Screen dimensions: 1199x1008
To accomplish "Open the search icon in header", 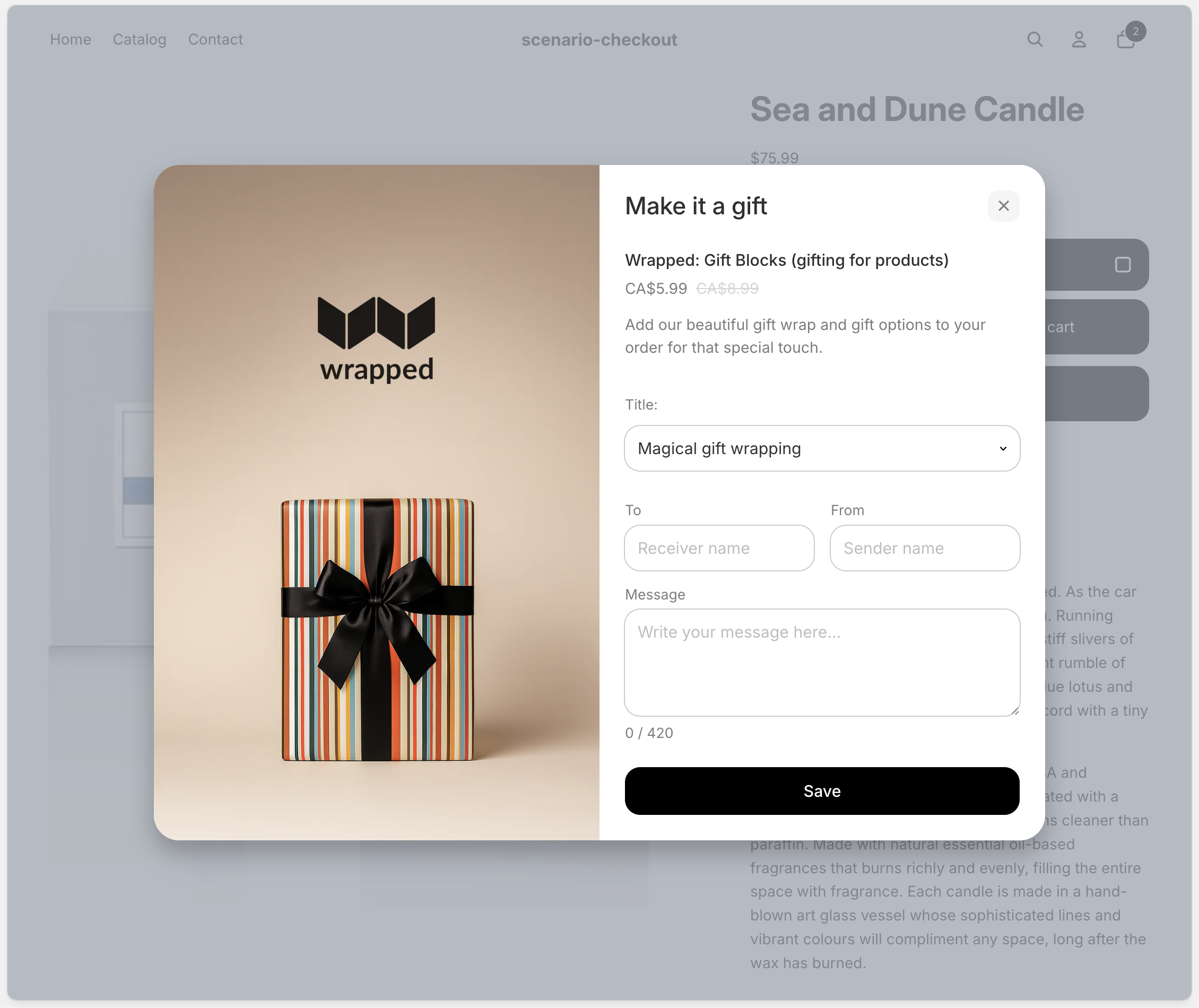I will (1035, 39).
